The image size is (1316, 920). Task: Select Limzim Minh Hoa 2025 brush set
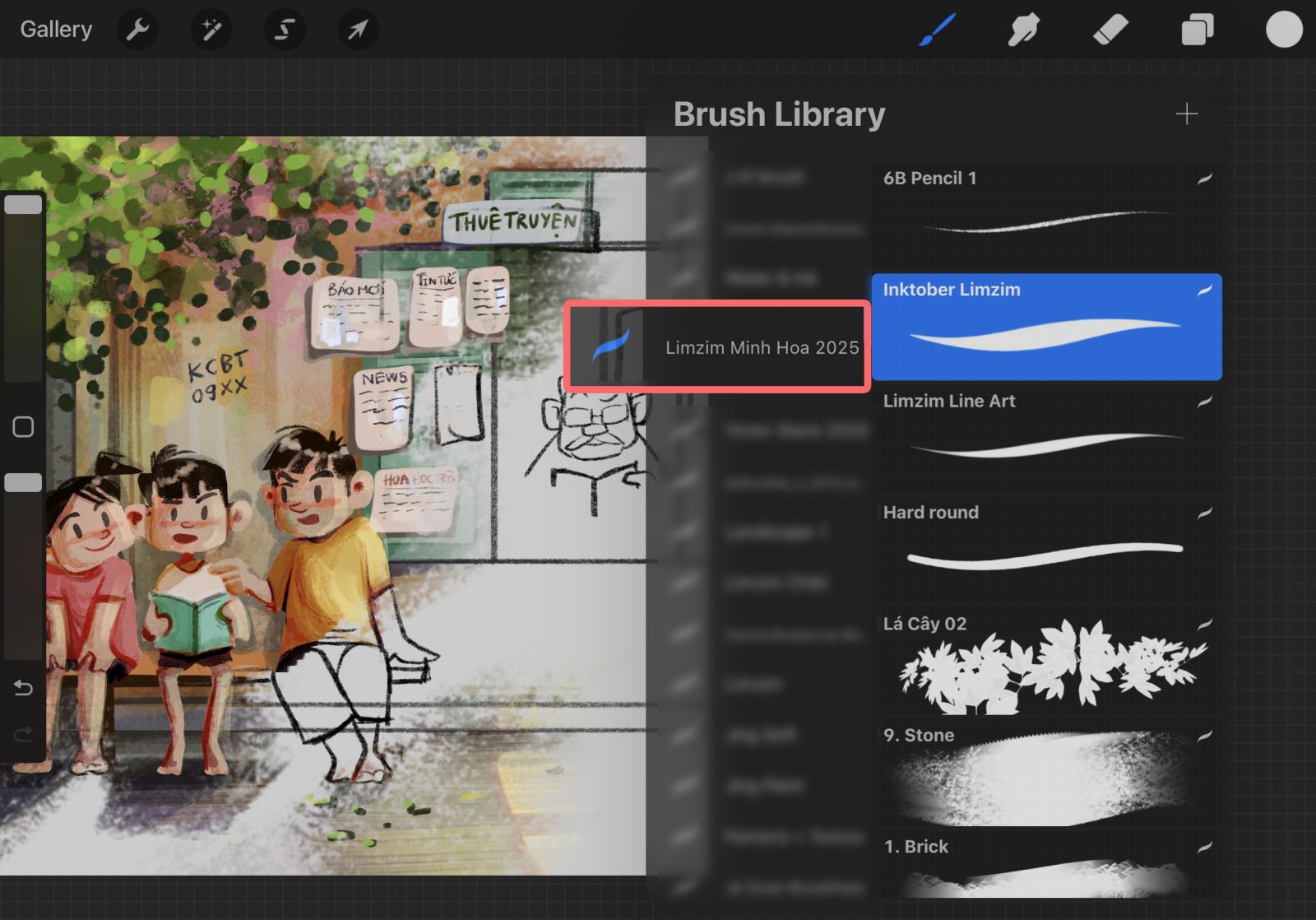click(716, 346)
